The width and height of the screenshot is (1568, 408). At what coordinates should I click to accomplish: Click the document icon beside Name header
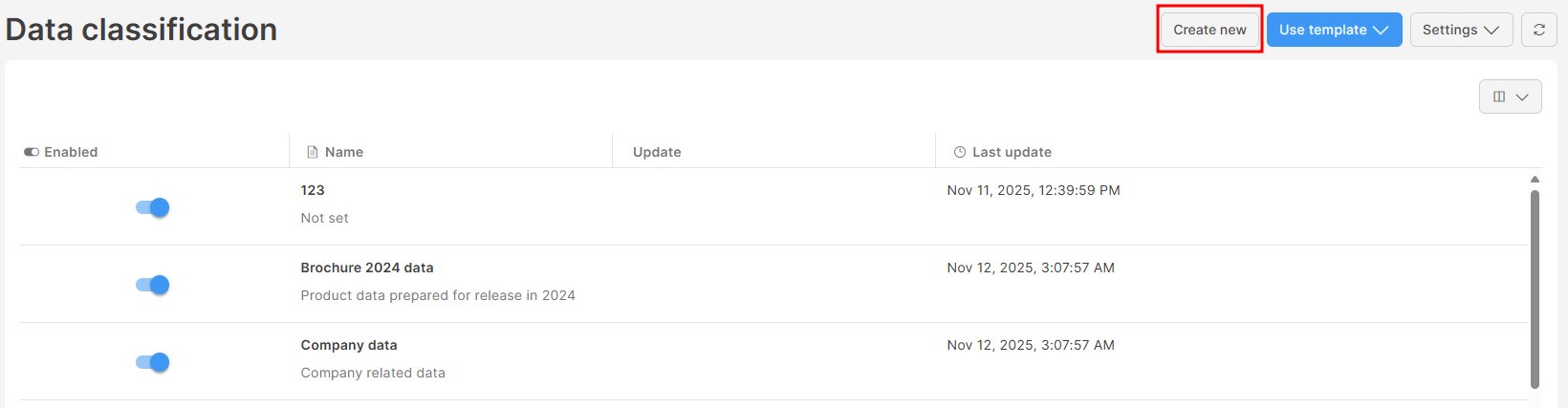[x=312, y=152]
